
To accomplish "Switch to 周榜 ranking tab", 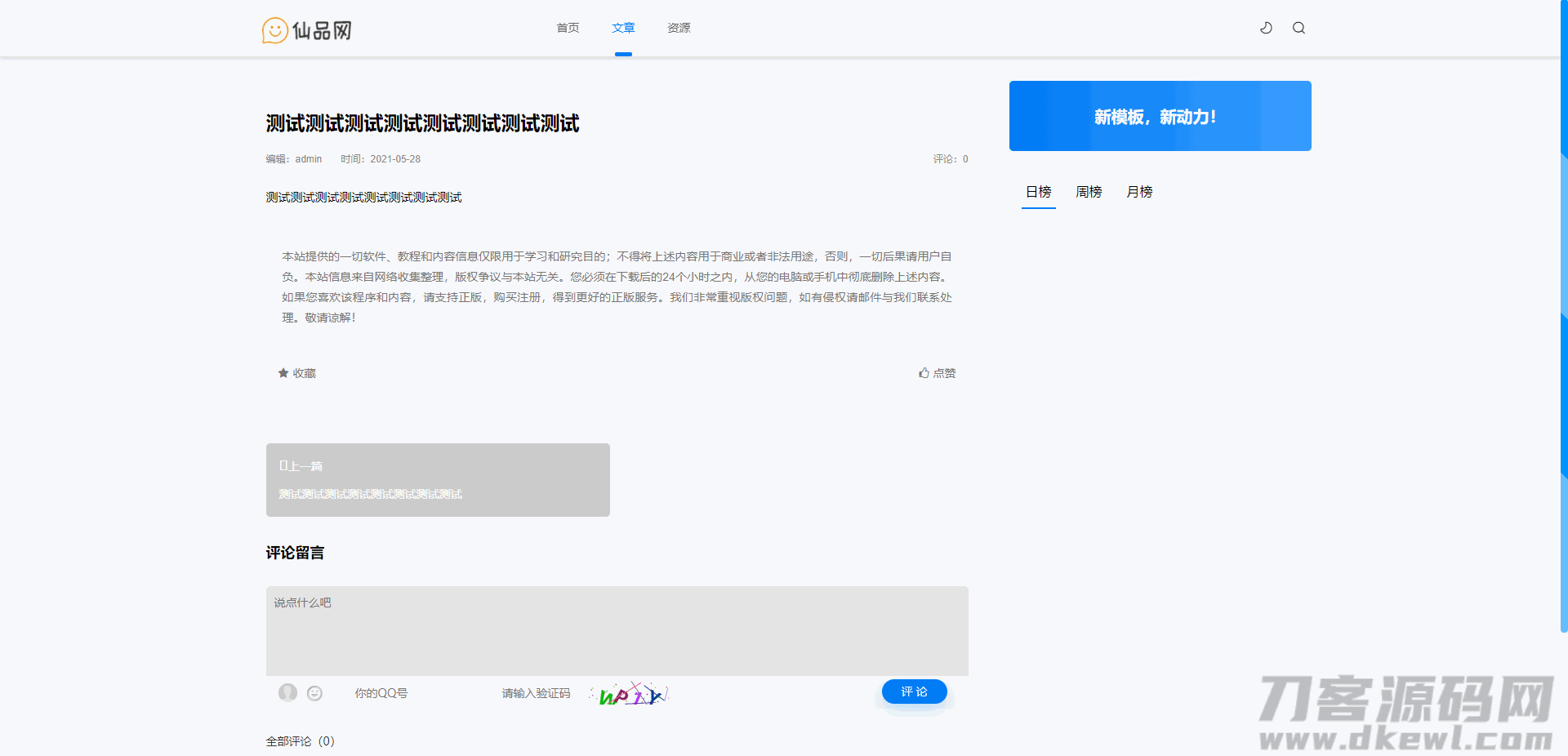I will click(x=1089, y=192).
